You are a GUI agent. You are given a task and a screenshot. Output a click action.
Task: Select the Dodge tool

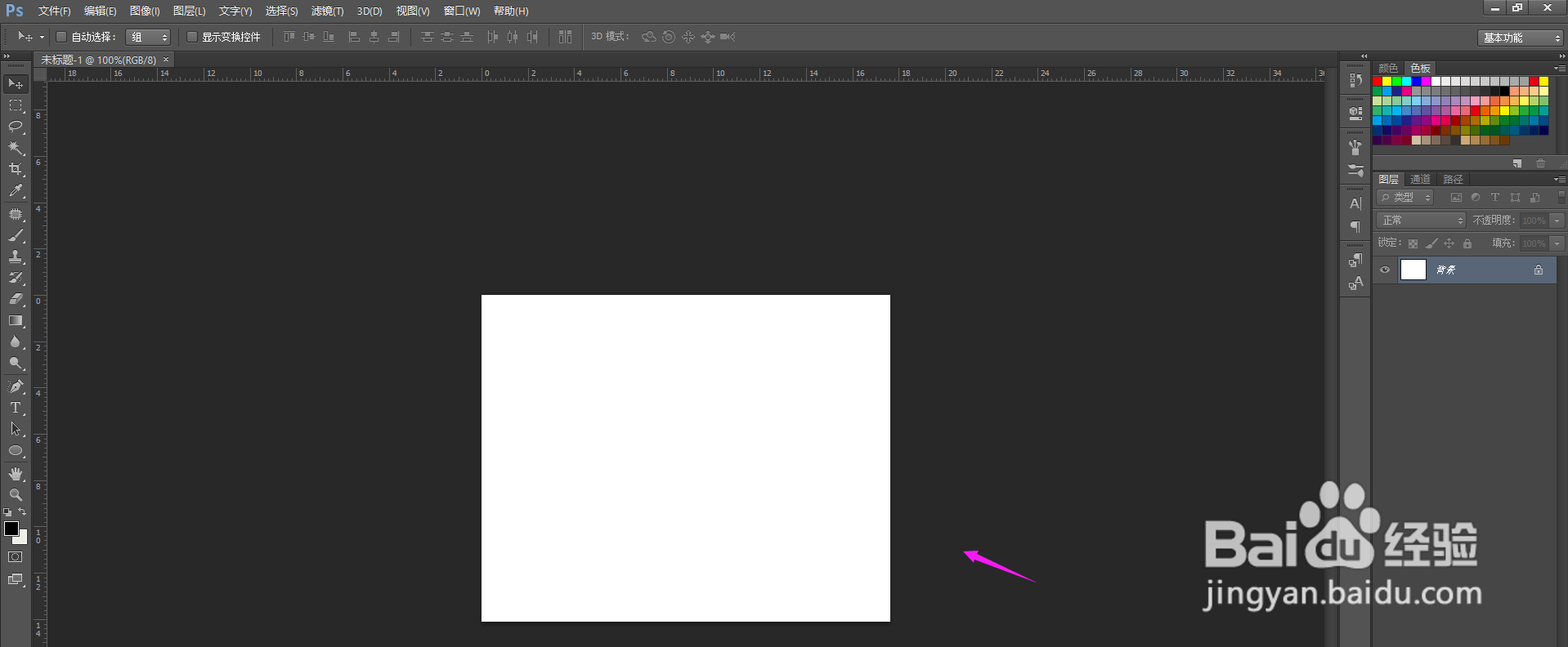click(16, 363)
